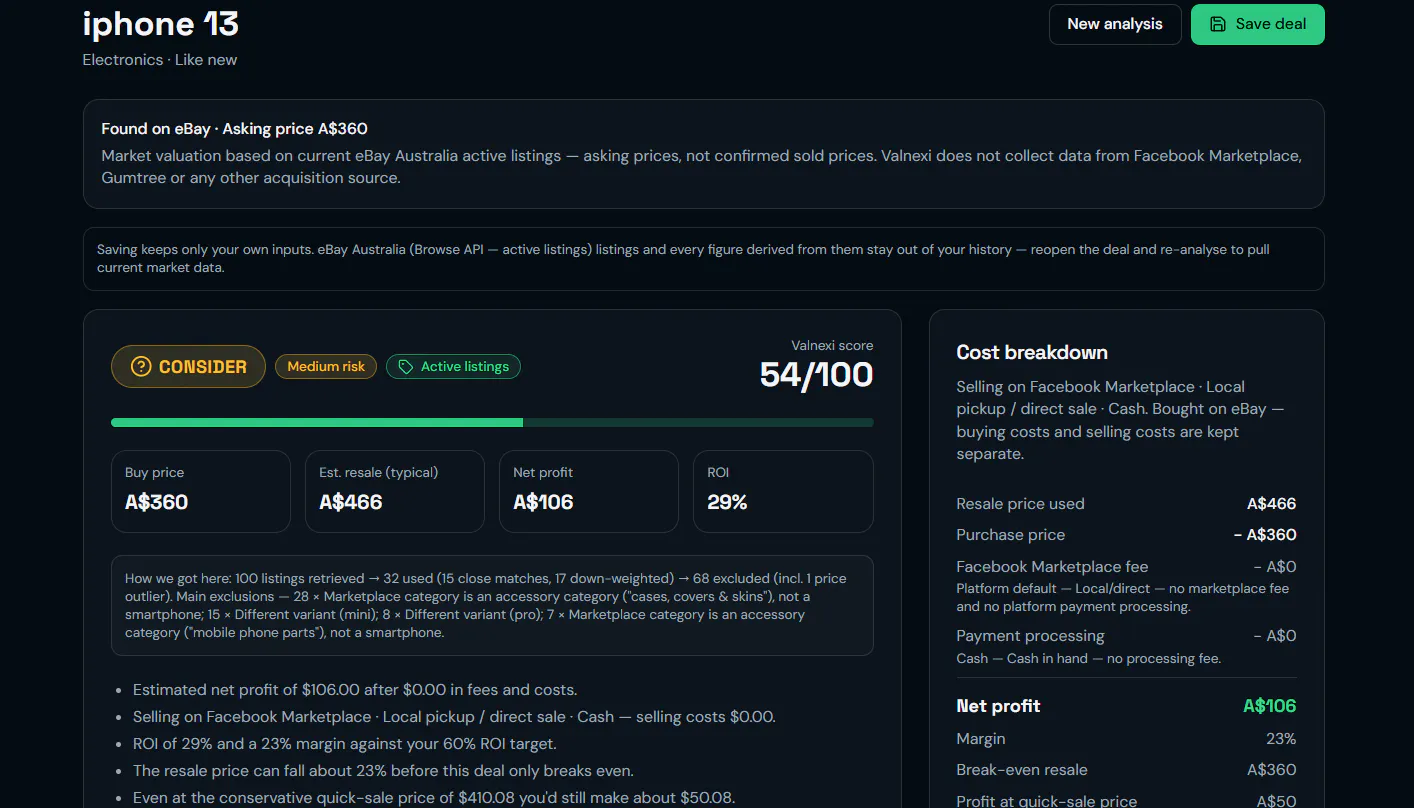
Task: Click the Facebook Marketplace fee row
Action: click(1126, 567)
